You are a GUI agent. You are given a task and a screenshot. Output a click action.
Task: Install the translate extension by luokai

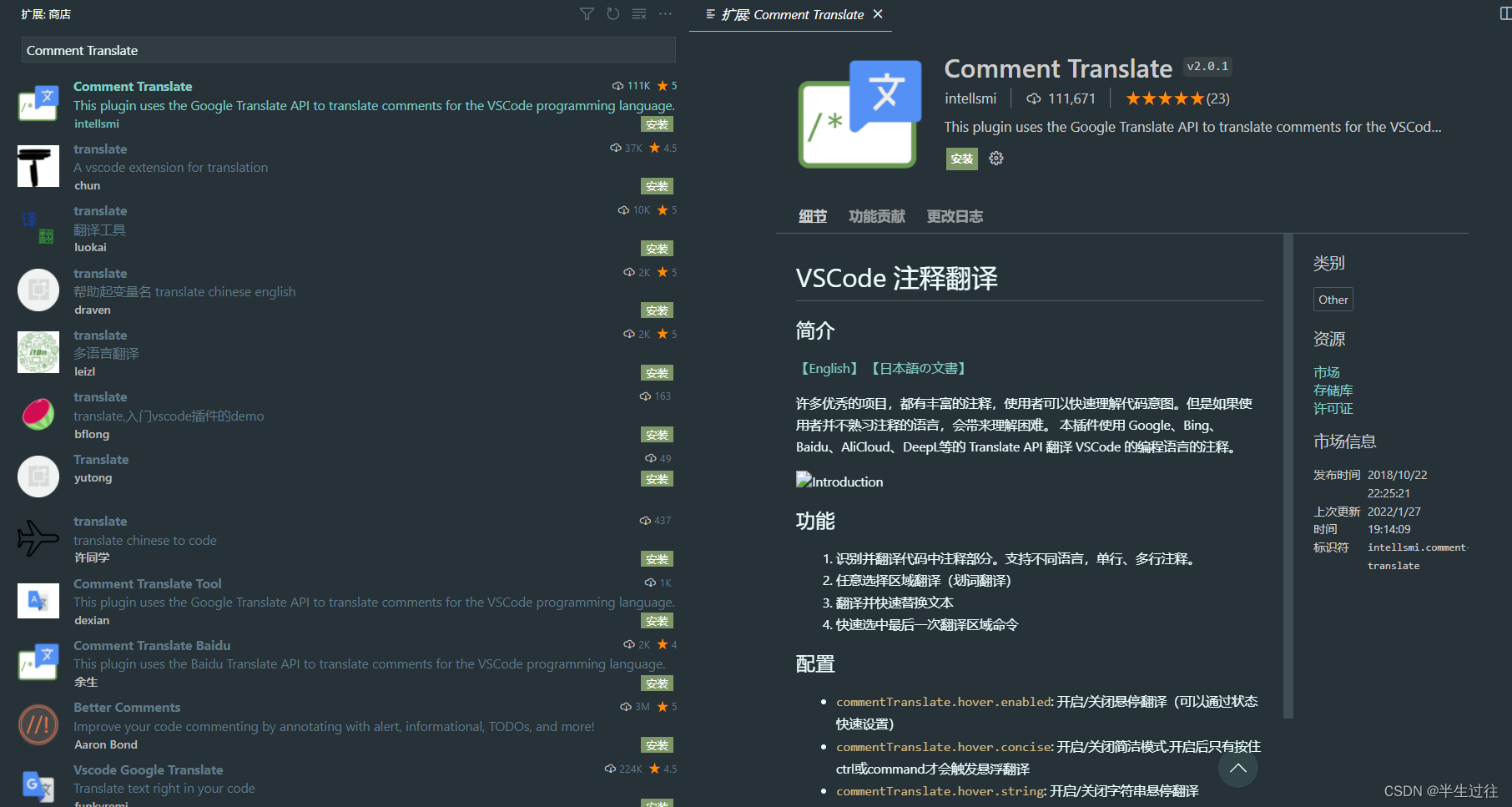658,249
